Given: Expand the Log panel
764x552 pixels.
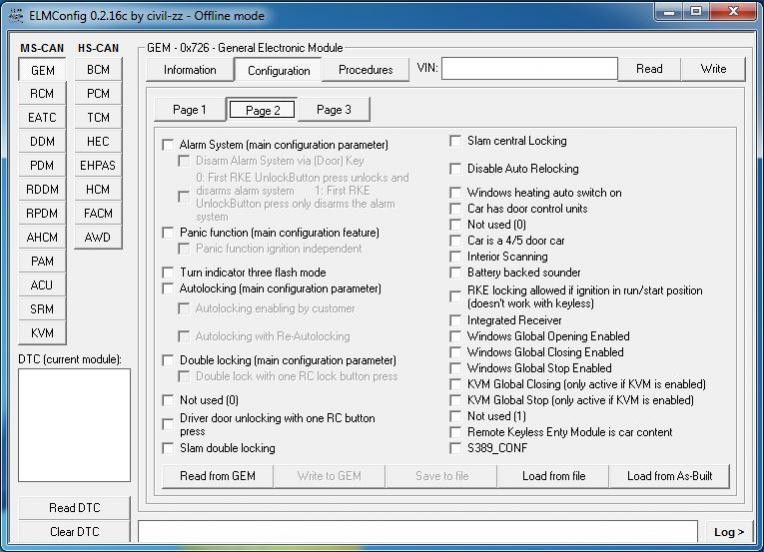Looking at the screenshot, I should (x=728, y=532).
